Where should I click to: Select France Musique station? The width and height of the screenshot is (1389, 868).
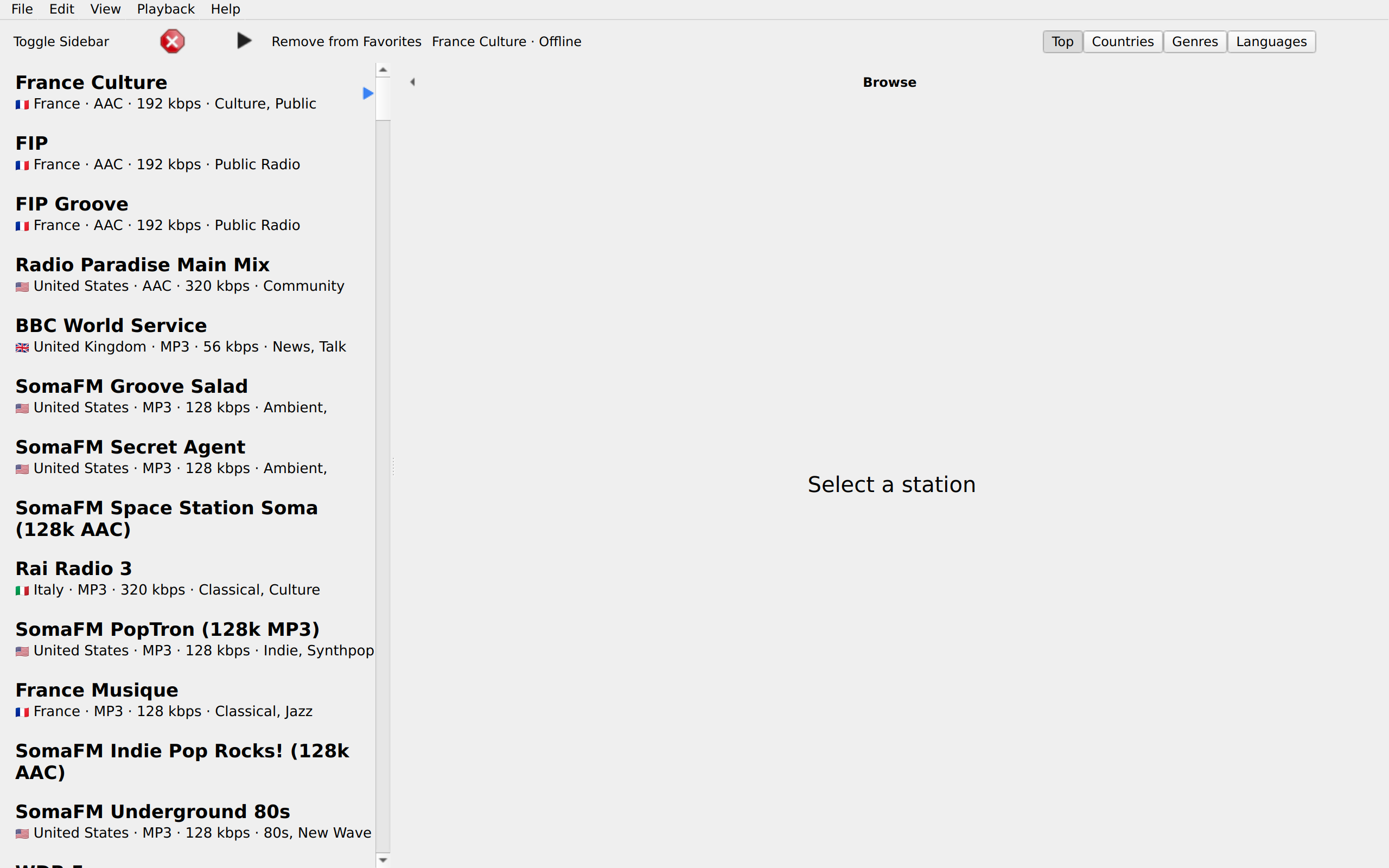coord(188,701)
